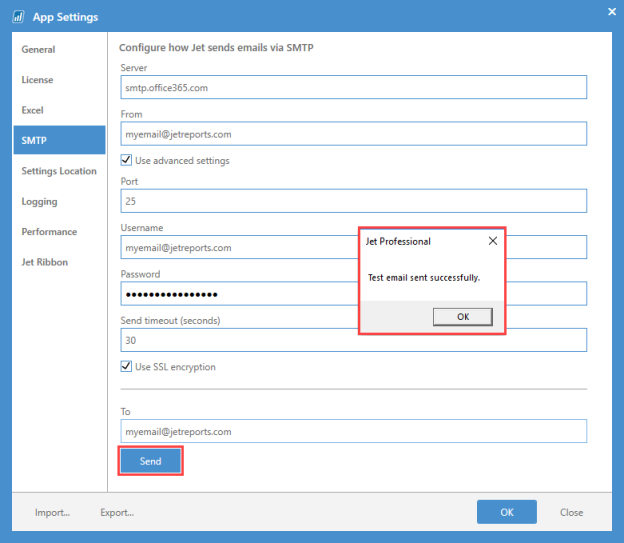Go to Settings Location tab
The image size is (624, 543).
click(x=59, y=171)
